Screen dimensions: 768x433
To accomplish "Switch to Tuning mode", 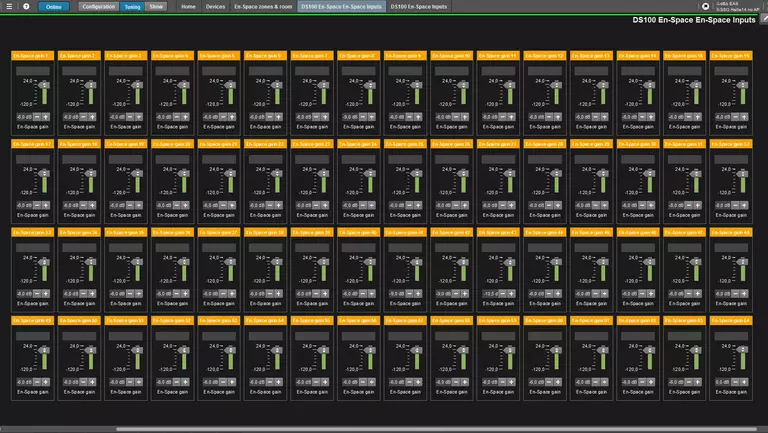I will [132, 7].
